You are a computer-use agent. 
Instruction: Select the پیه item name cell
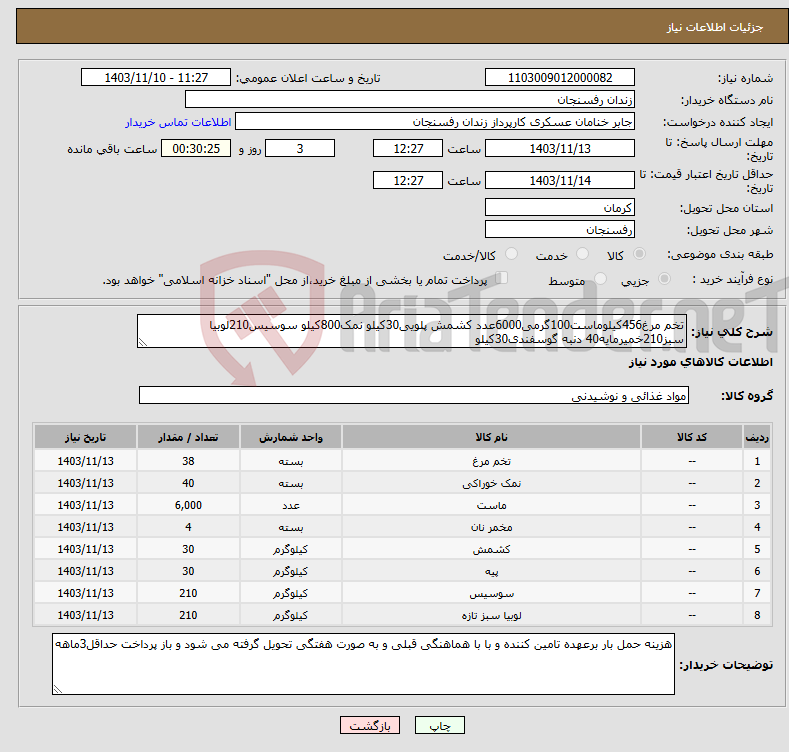point(492,571)
